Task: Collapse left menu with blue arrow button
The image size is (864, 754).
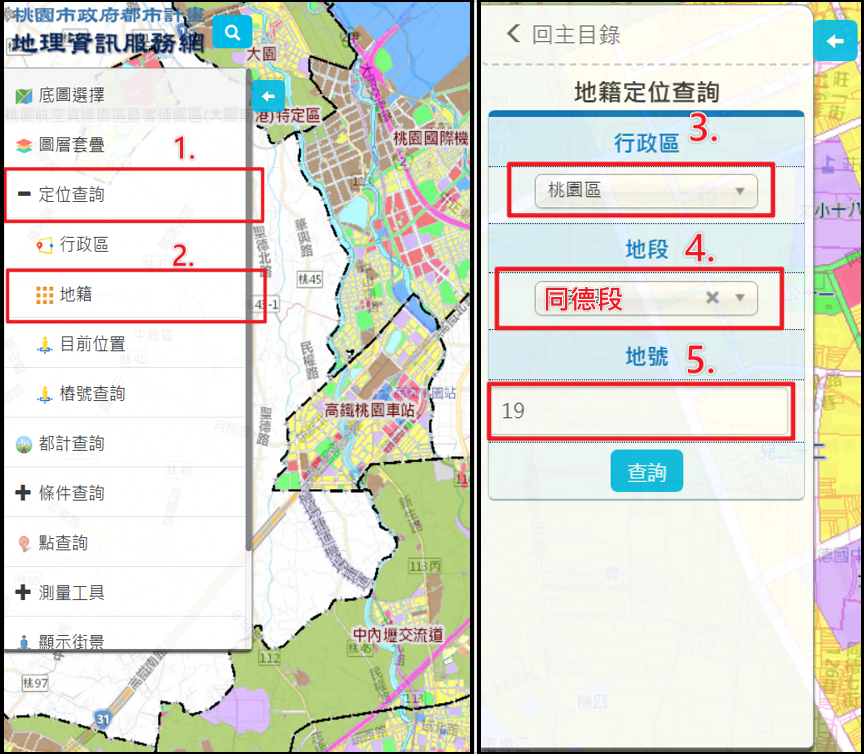Action: coord(268,96)
